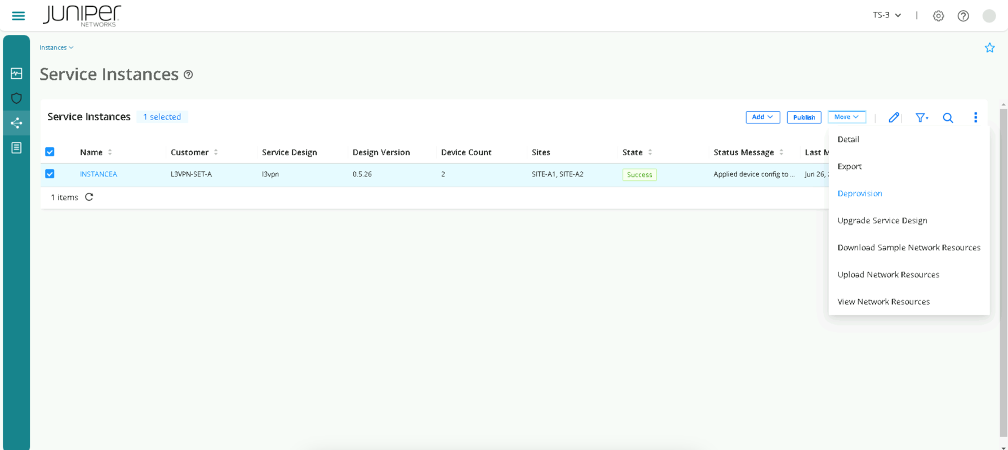The image size is (1008, 450).
Task: Open the user profile avatar
Action: click(989, 16)
